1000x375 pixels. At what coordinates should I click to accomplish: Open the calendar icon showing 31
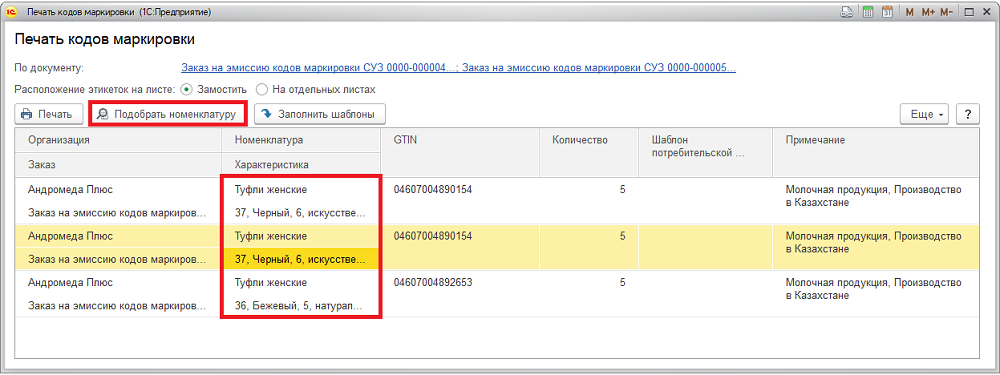886,12
